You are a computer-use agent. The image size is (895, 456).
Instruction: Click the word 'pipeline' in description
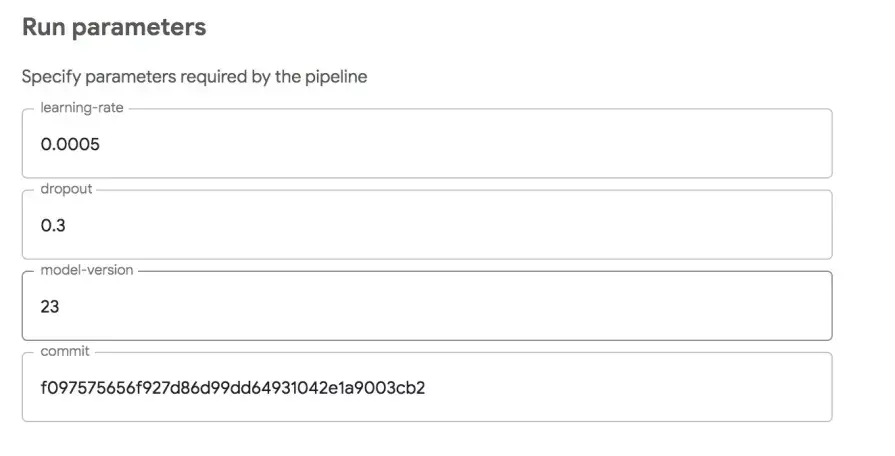[x=334, y=77]
